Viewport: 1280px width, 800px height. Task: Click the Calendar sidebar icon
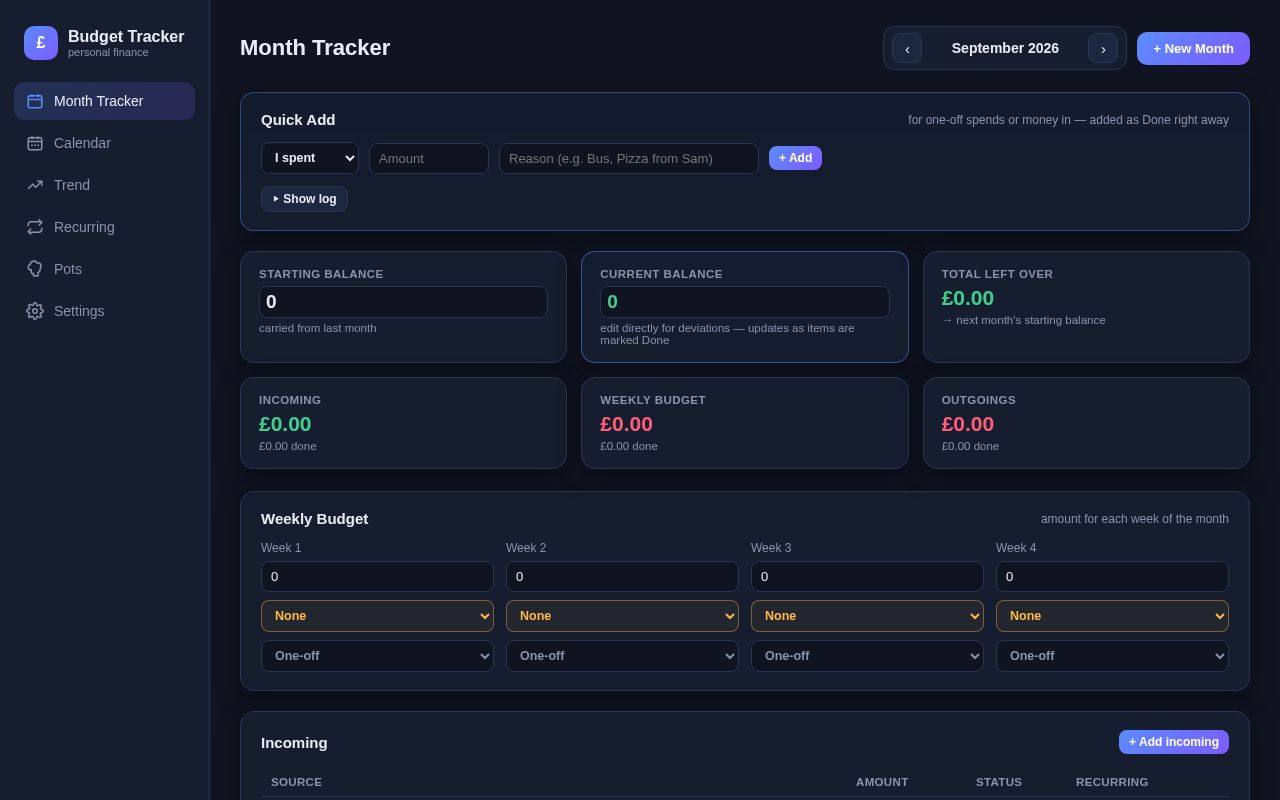[x=35, y=143]
